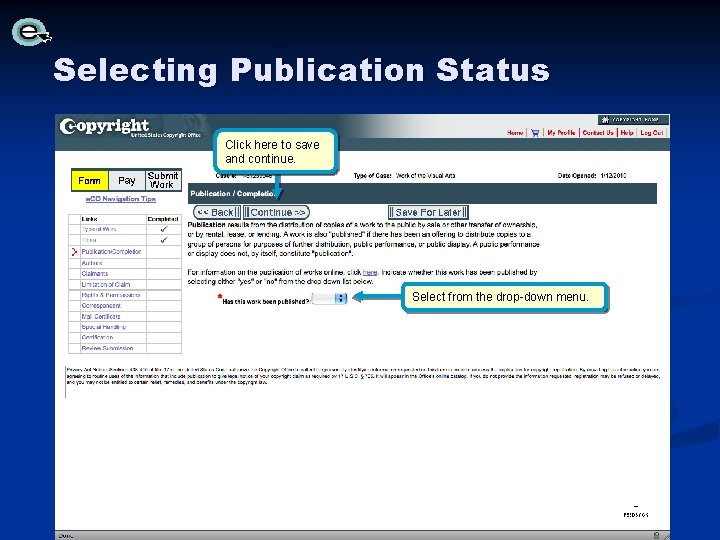Click the eCO logo in slide corner

pos(31,32)
